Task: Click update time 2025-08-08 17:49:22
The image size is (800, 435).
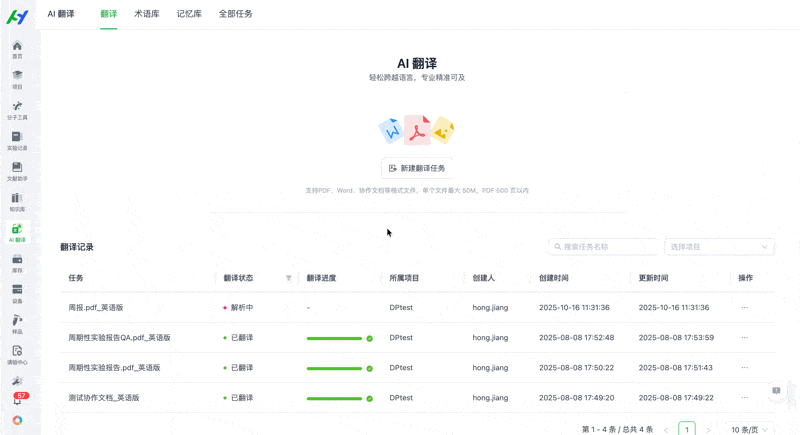Action: point(676,398)
